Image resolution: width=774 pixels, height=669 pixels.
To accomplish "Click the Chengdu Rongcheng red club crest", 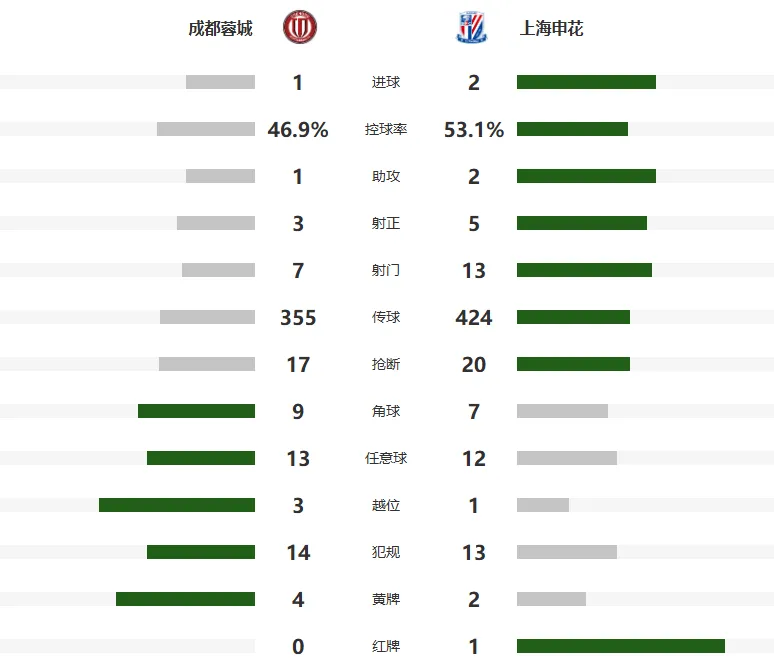I will [x=300, y=27].
